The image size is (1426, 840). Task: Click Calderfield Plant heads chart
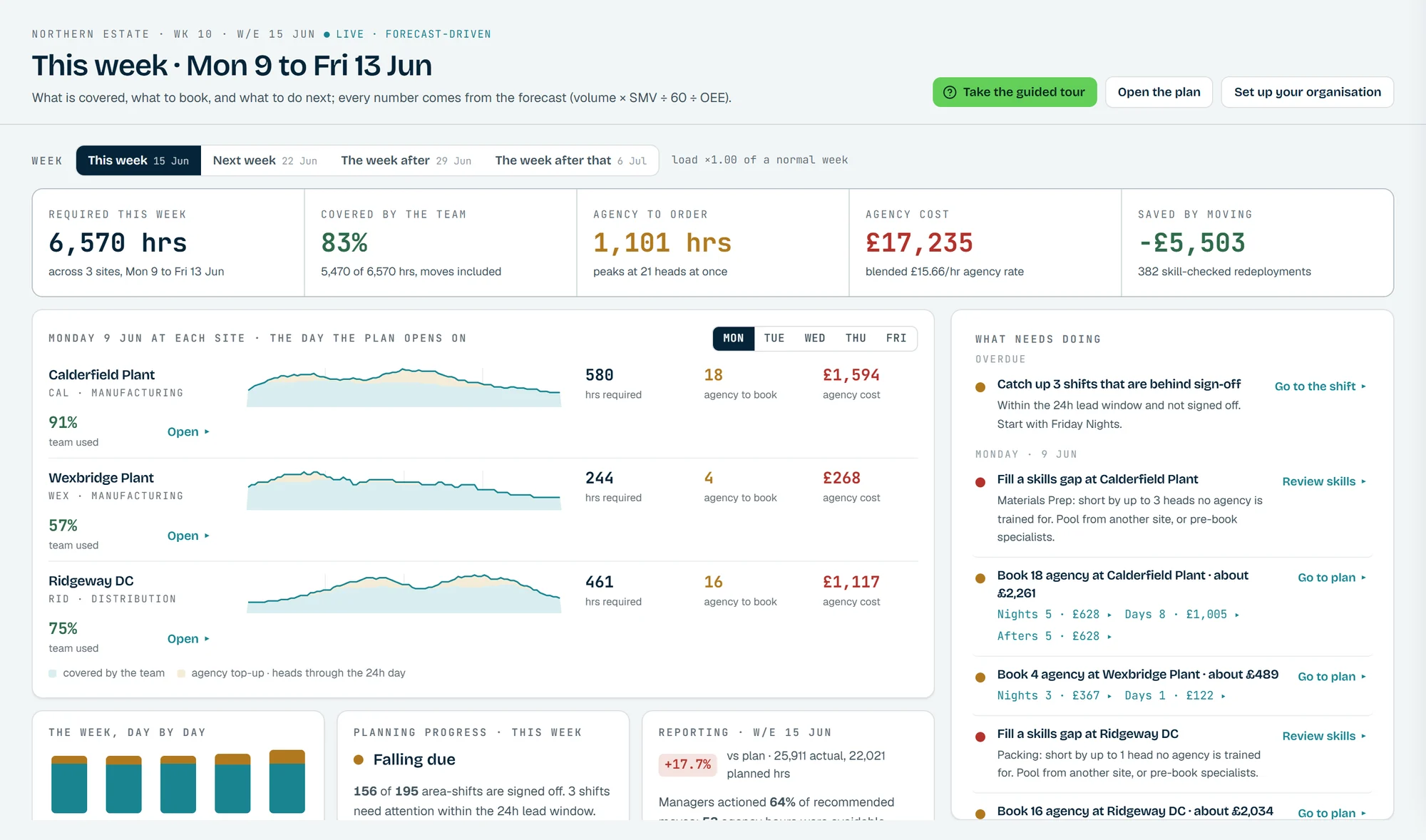coord(404,387)
